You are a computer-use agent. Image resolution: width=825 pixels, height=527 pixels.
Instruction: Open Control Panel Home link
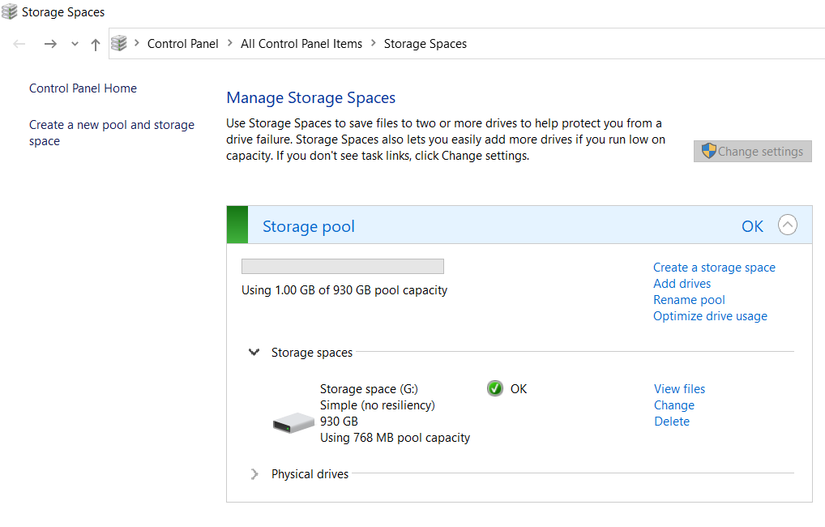pyautogui.click(x=83, y=88)
